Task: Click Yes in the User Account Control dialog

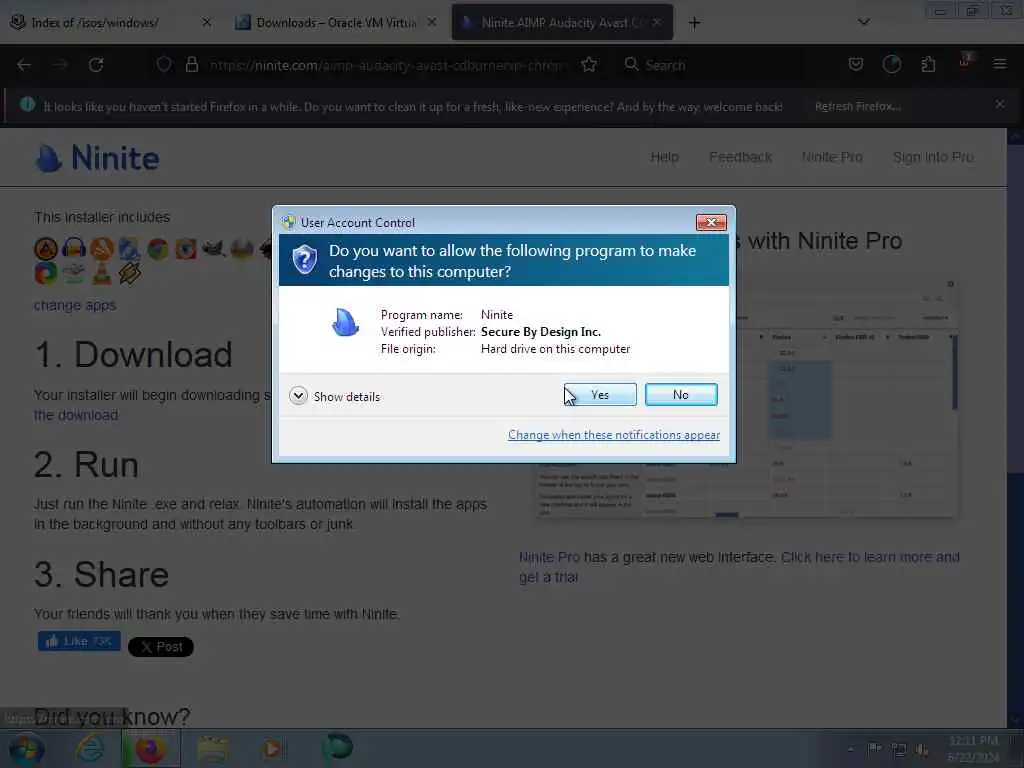Action: 600,394
